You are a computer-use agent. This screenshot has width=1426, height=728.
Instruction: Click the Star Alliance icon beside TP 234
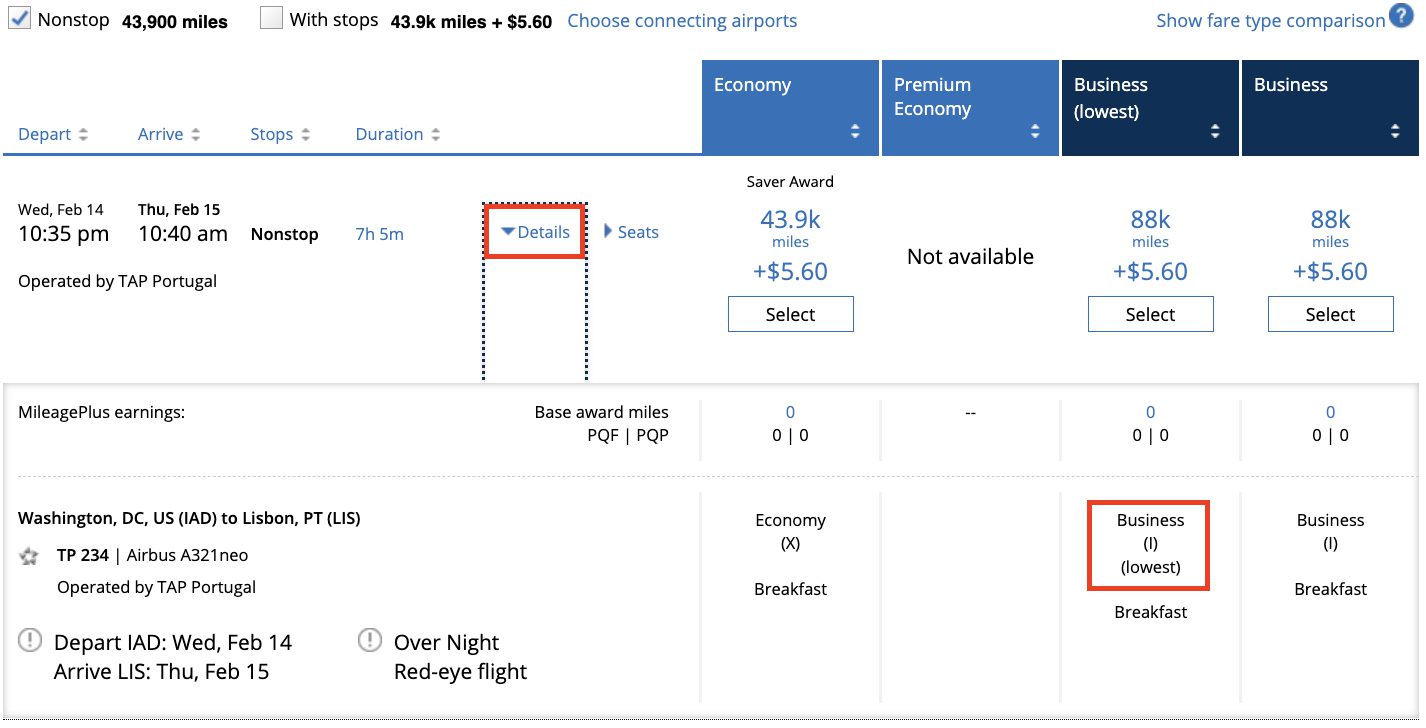[x=29, y=557]
